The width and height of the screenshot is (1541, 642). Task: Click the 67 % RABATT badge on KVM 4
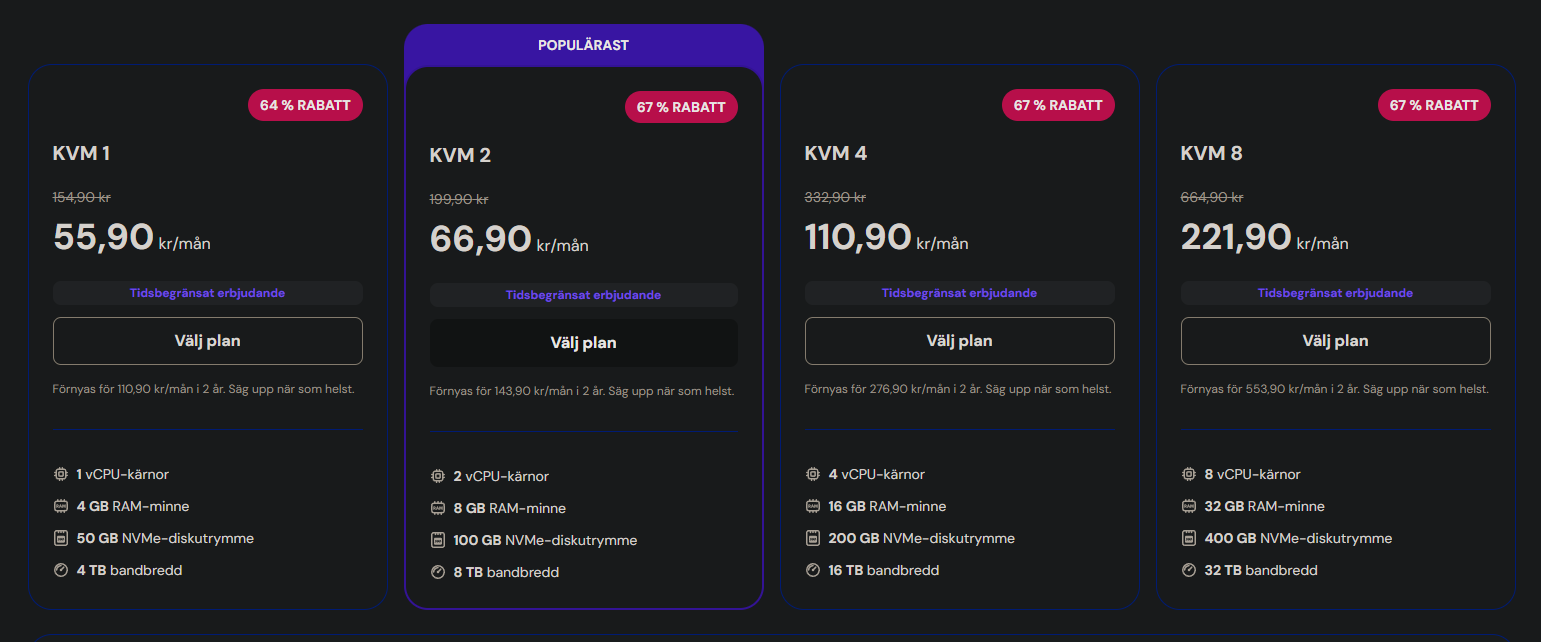click(1058, 105)
